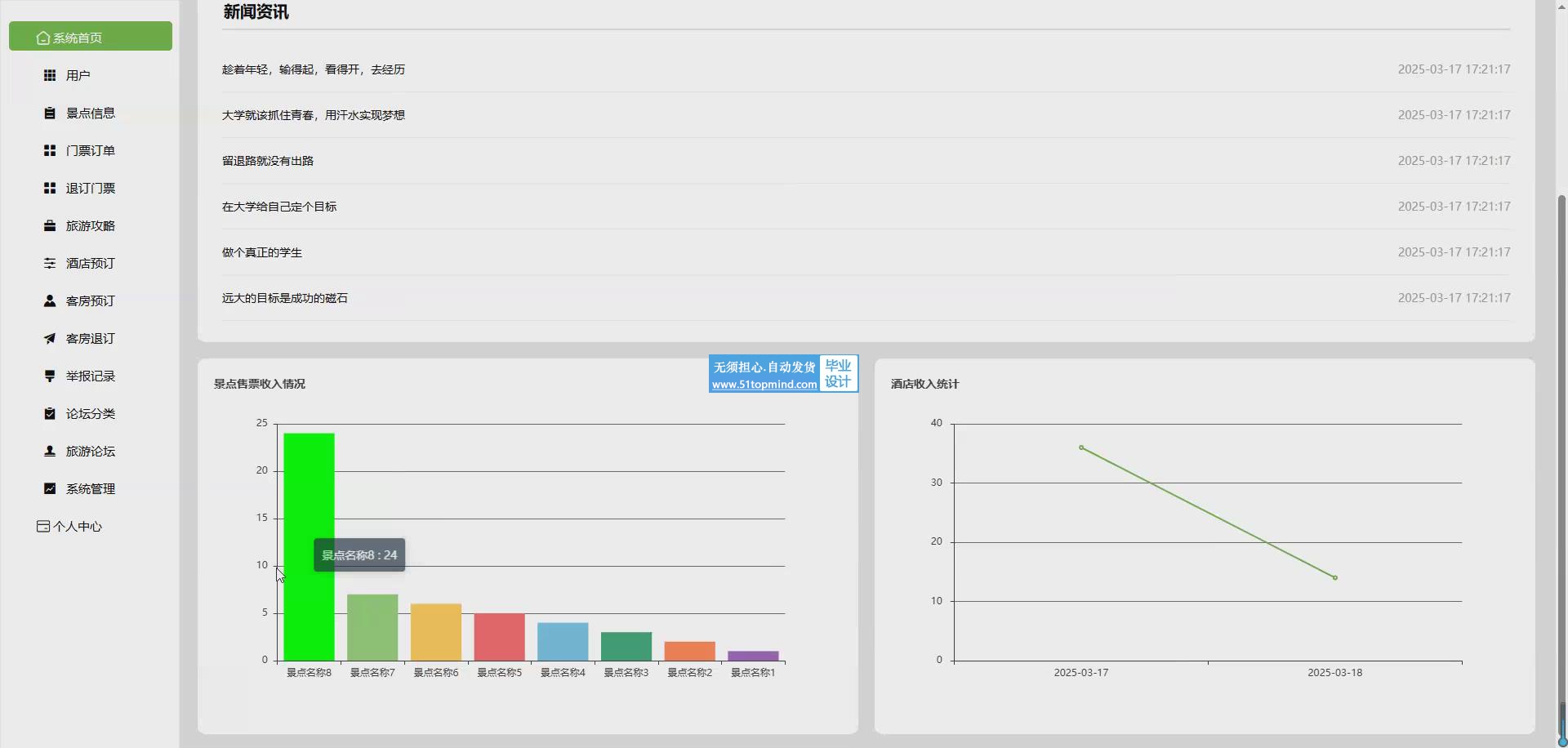Click the briefcase icon beside 旅游攻略
Viewport: 1568px width, 748px height.
(50, 225)
